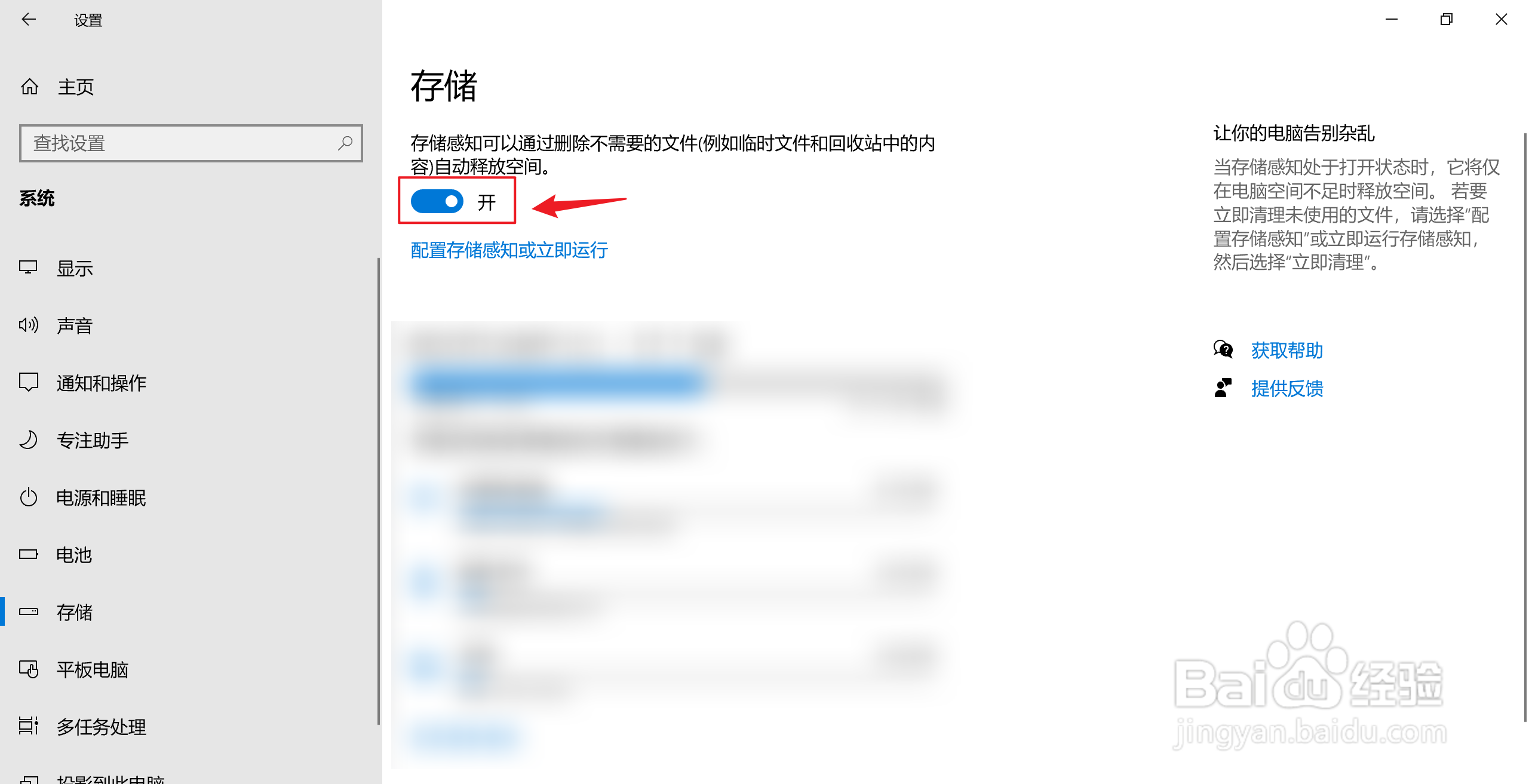The image size is (1529, 784).
Task: Select the Display monitor icon
Action: point(28,268)
